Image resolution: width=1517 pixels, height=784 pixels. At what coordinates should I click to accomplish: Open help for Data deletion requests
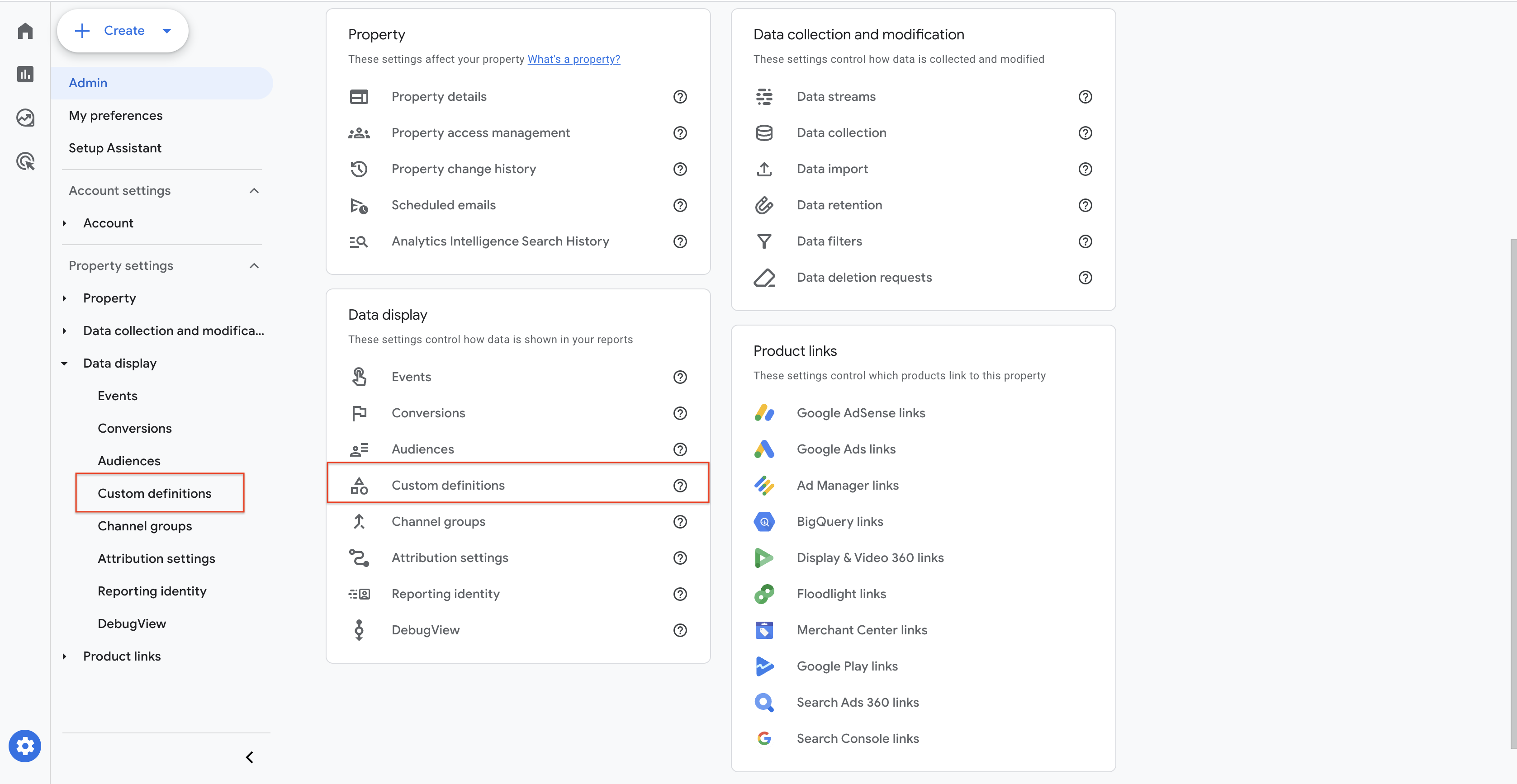coord(1085,278)
